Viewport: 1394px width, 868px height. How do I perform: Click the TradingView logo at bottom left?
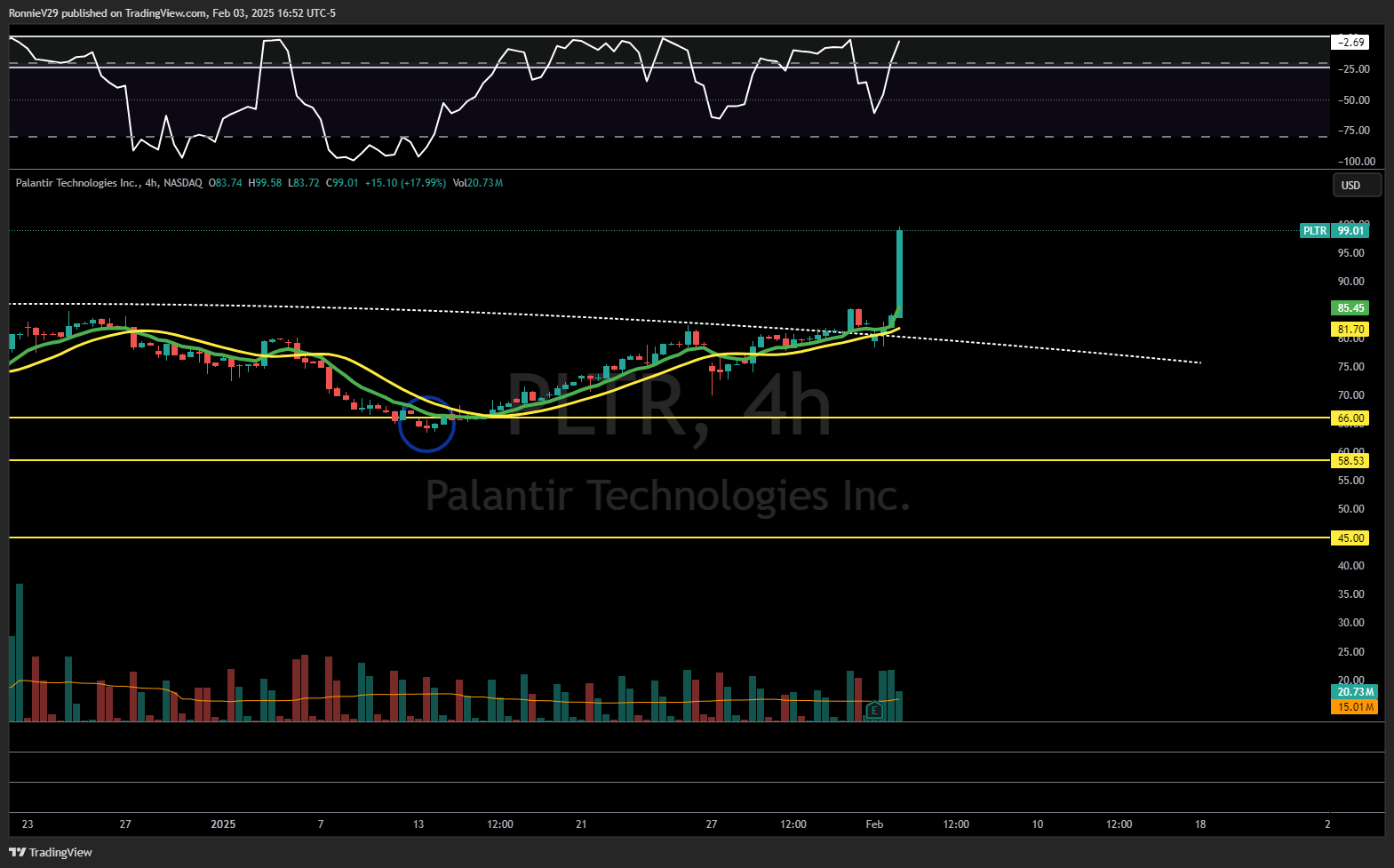[x=51, y=852]
